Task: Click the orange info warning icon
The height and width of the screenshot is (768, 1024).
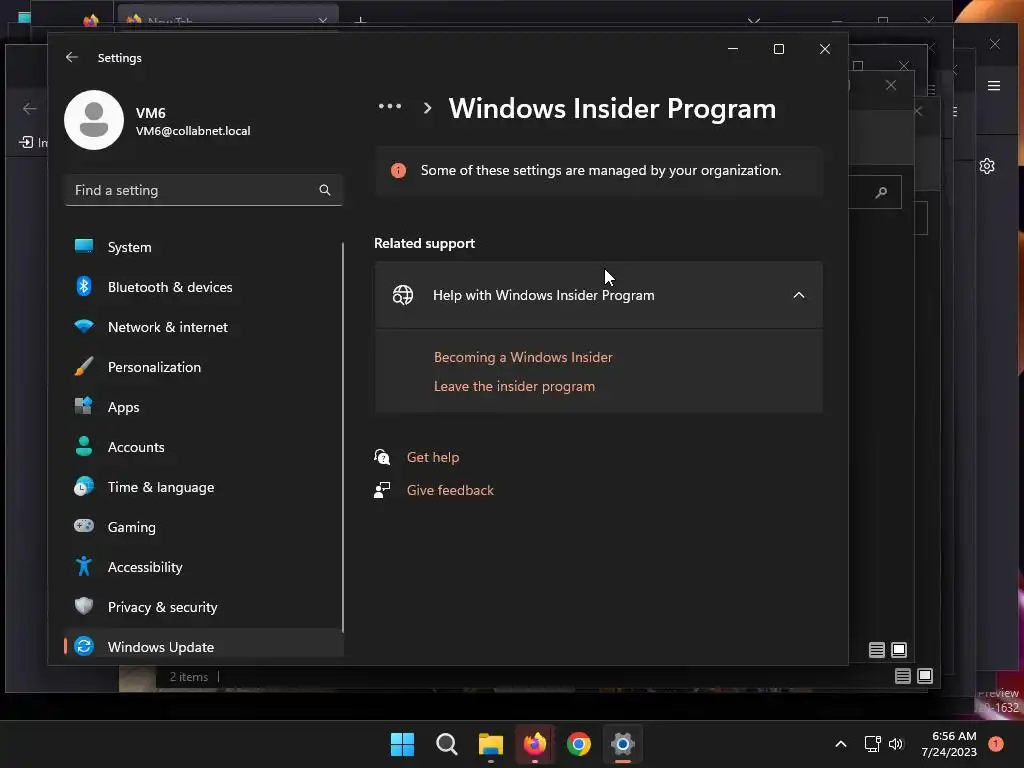Action: [398, 170]
